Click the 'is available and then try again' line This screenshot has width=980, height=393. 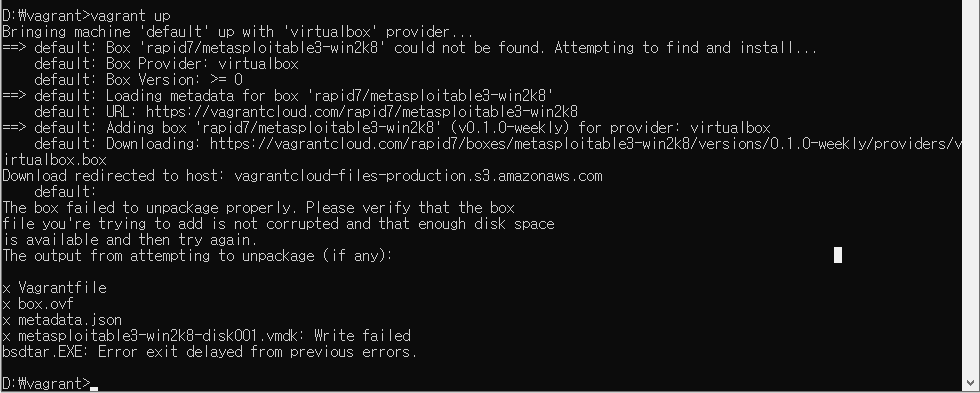[130, 240]
